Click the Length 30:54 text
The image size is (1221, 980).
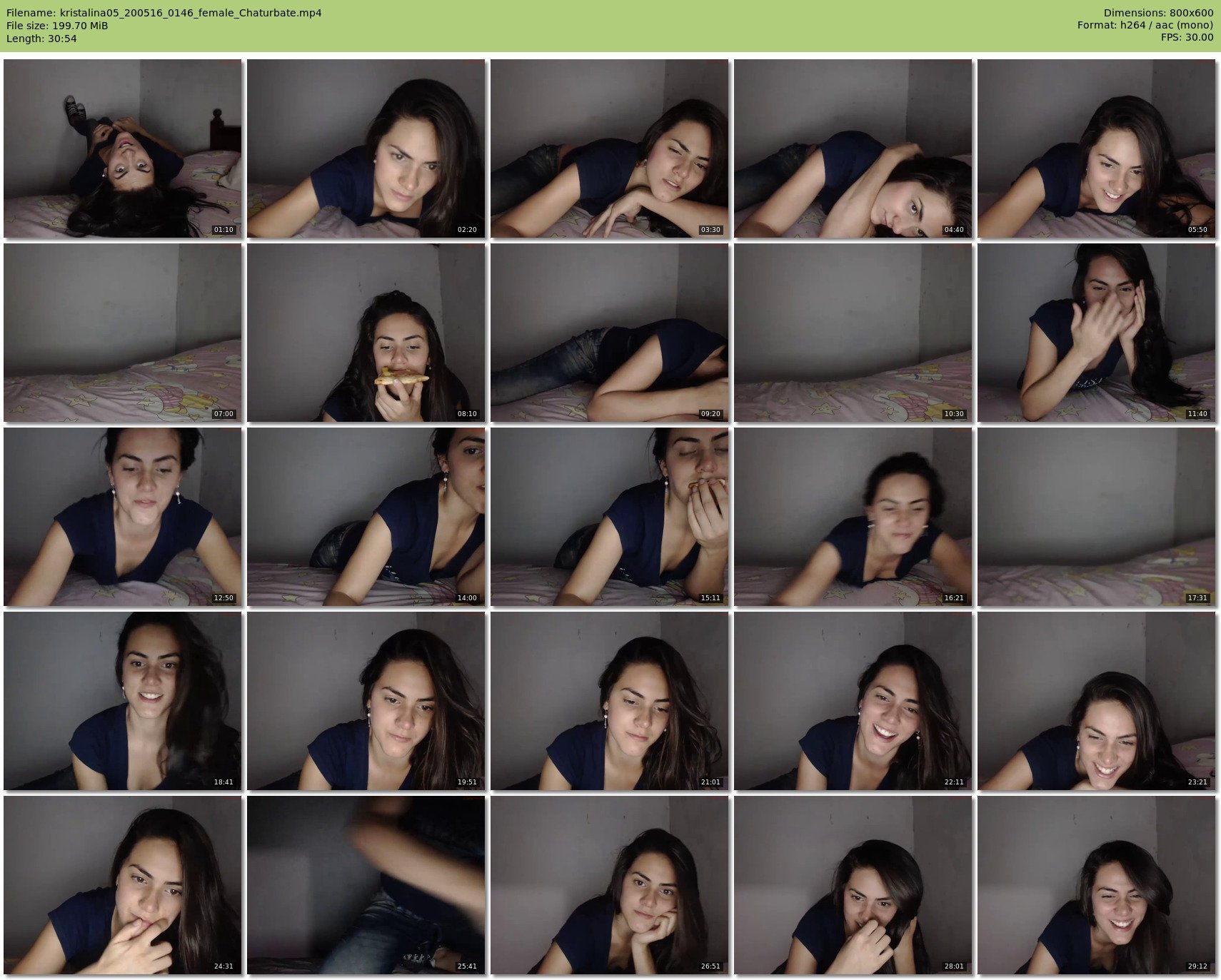(41, 39)
